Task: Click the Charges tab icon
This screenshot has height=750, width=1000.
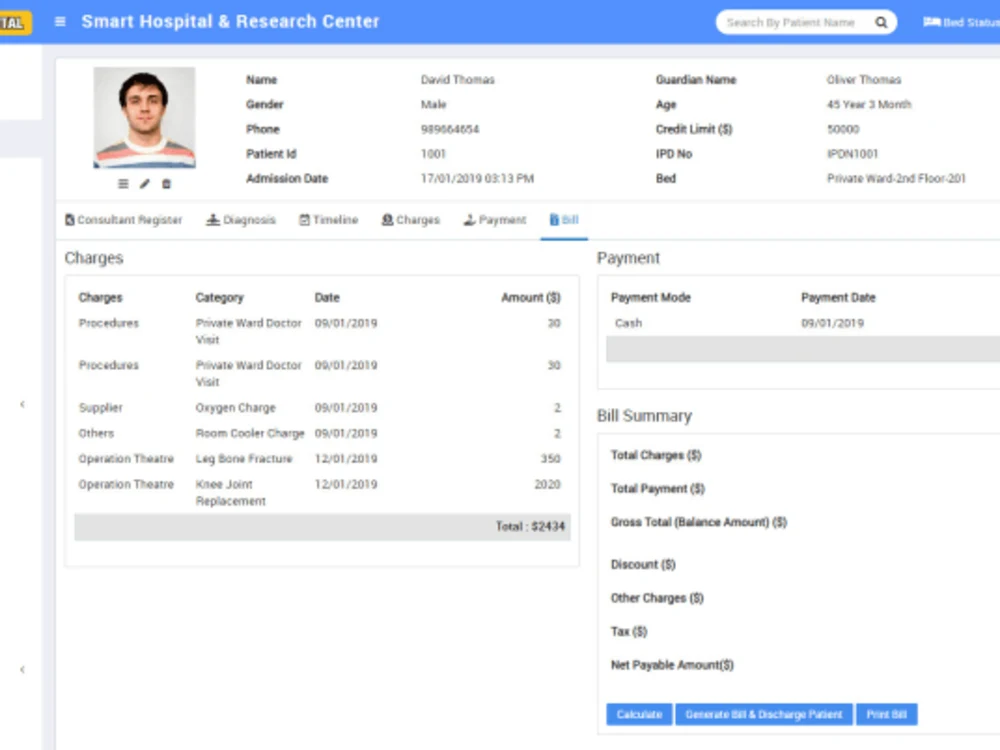Action: tap(386, 219)
